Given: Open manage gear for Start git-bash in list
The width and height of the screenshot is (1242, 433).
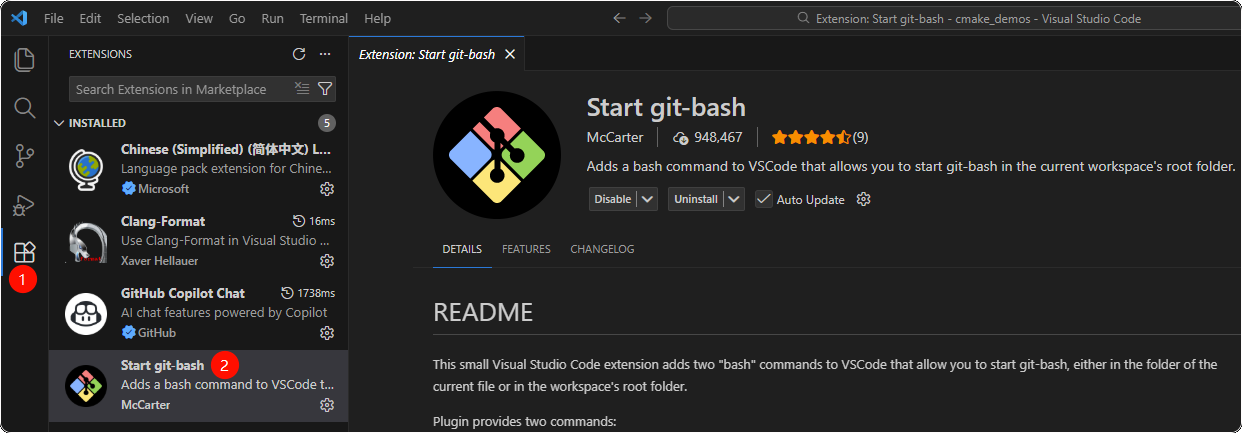Looking at the screenshot, I should (x=326, y=405).
